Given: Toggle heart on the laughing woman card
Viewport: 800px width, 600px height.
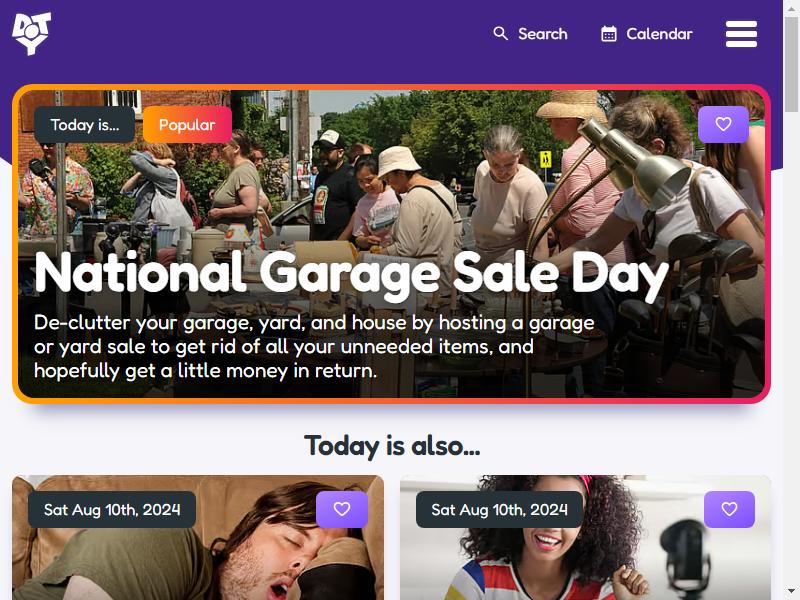Looking at the screenshot, I should [729, 509].
